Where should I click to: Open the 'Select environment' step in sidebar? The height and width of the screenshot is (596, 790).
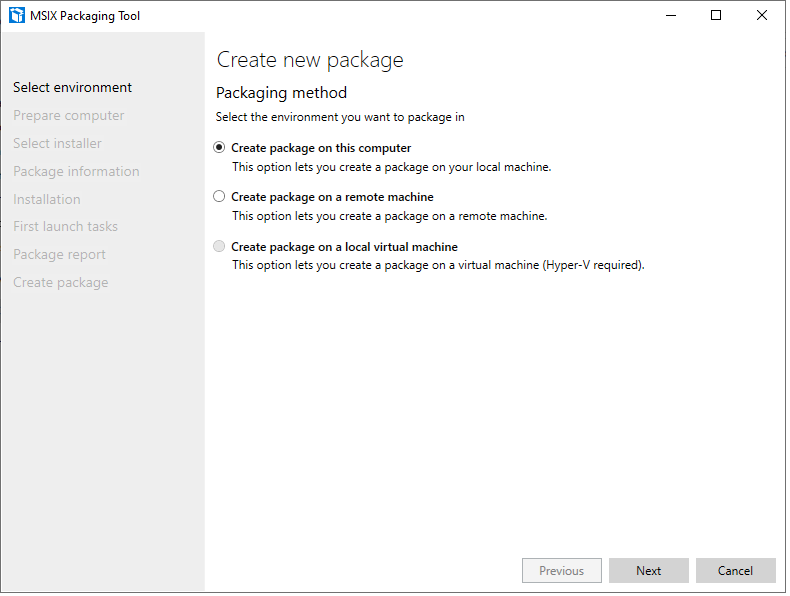pyautogui.click(x=72, y=88)
